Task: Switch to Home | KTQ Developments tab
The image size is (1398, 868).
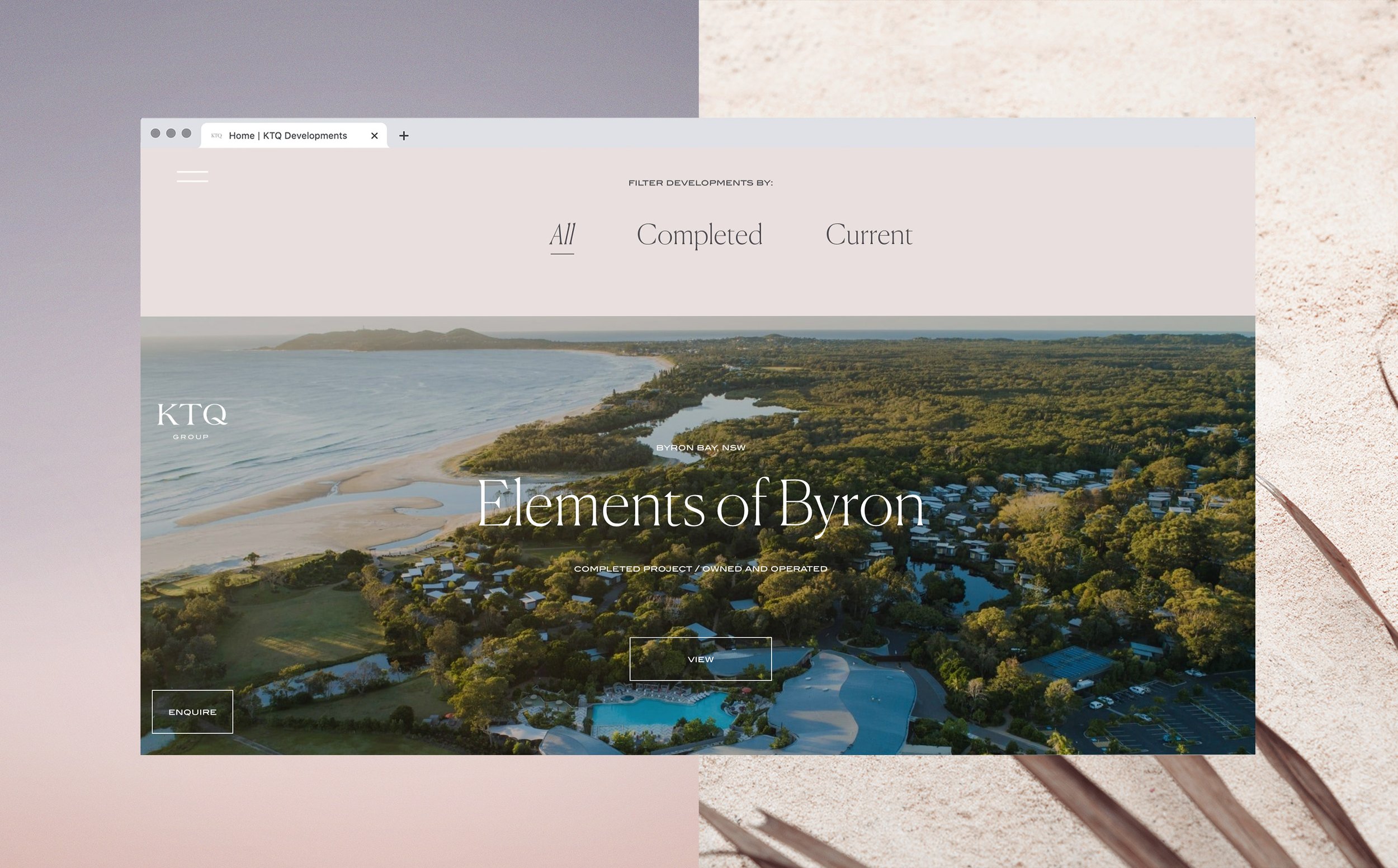Action: [x=288, y=135]
